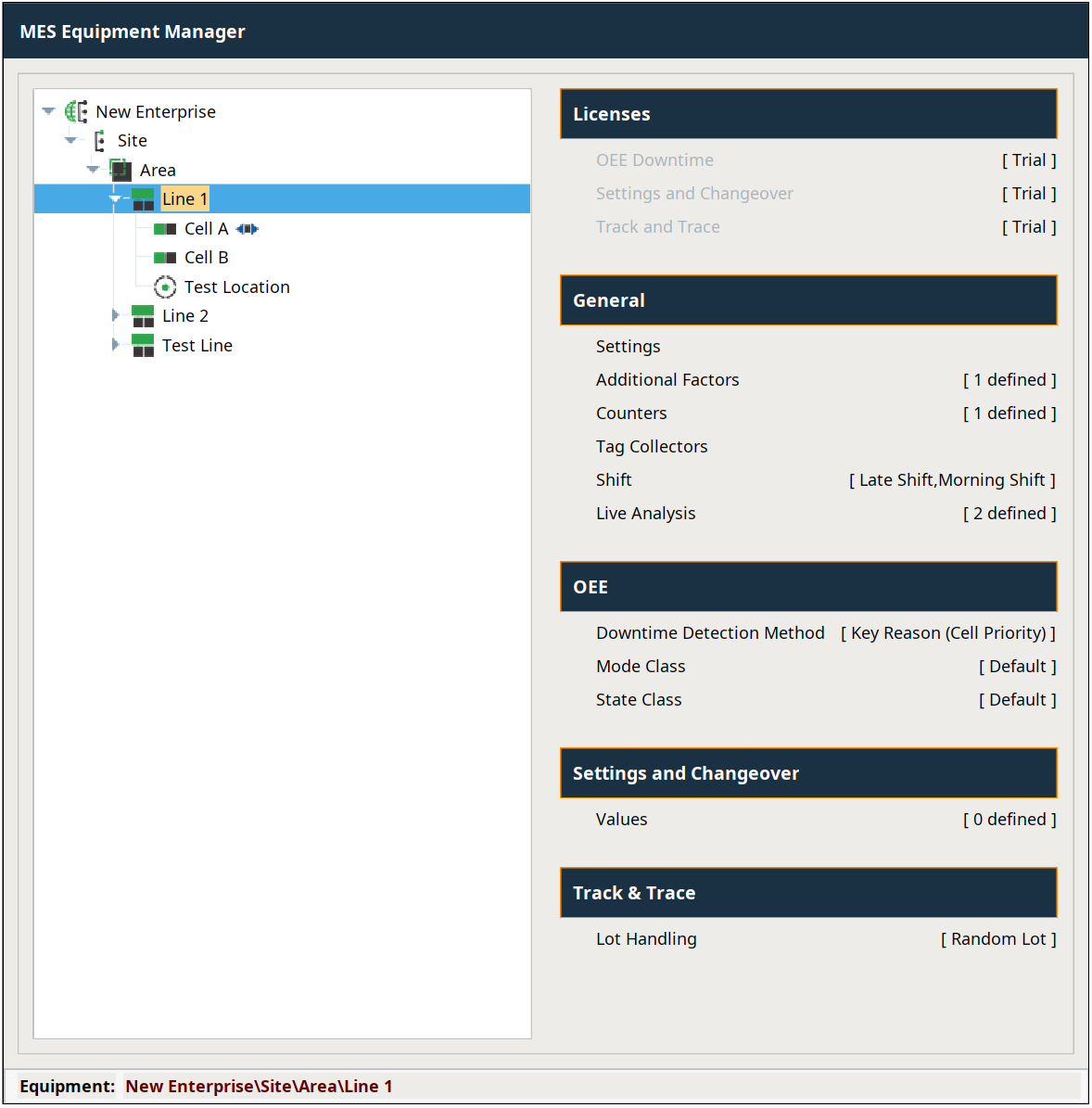Screen dimensions: 1092x1108
Task: Open Lot Handling under Track & Trace
Action: 645,939
